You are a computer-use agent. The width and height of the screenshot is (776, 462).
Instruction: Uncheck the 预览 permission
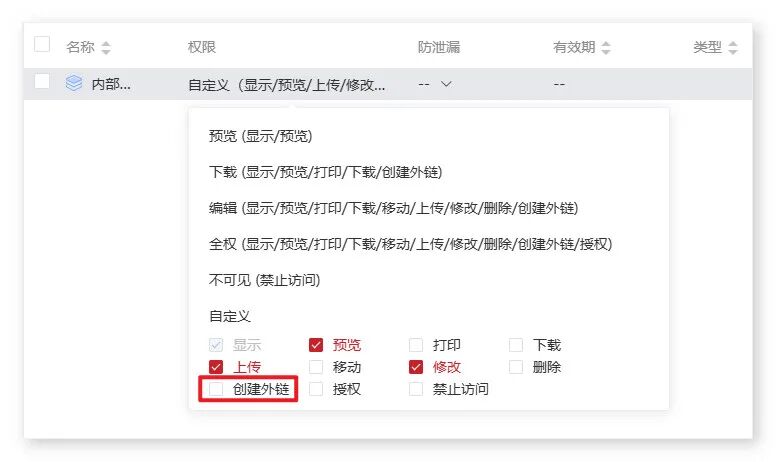(316, 345)
